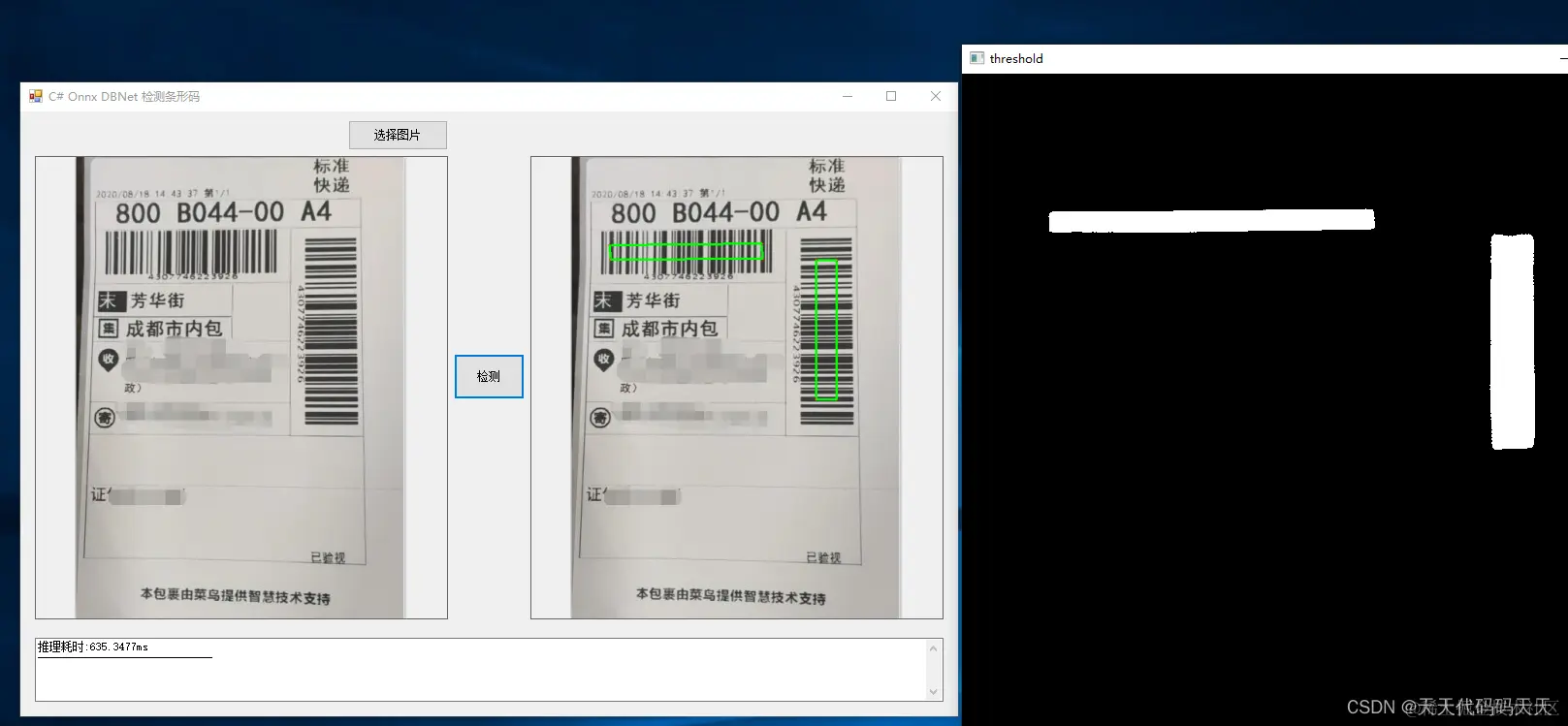1568x726 pixels.
Task: Close the DBNet detection window
Action: 936,96
